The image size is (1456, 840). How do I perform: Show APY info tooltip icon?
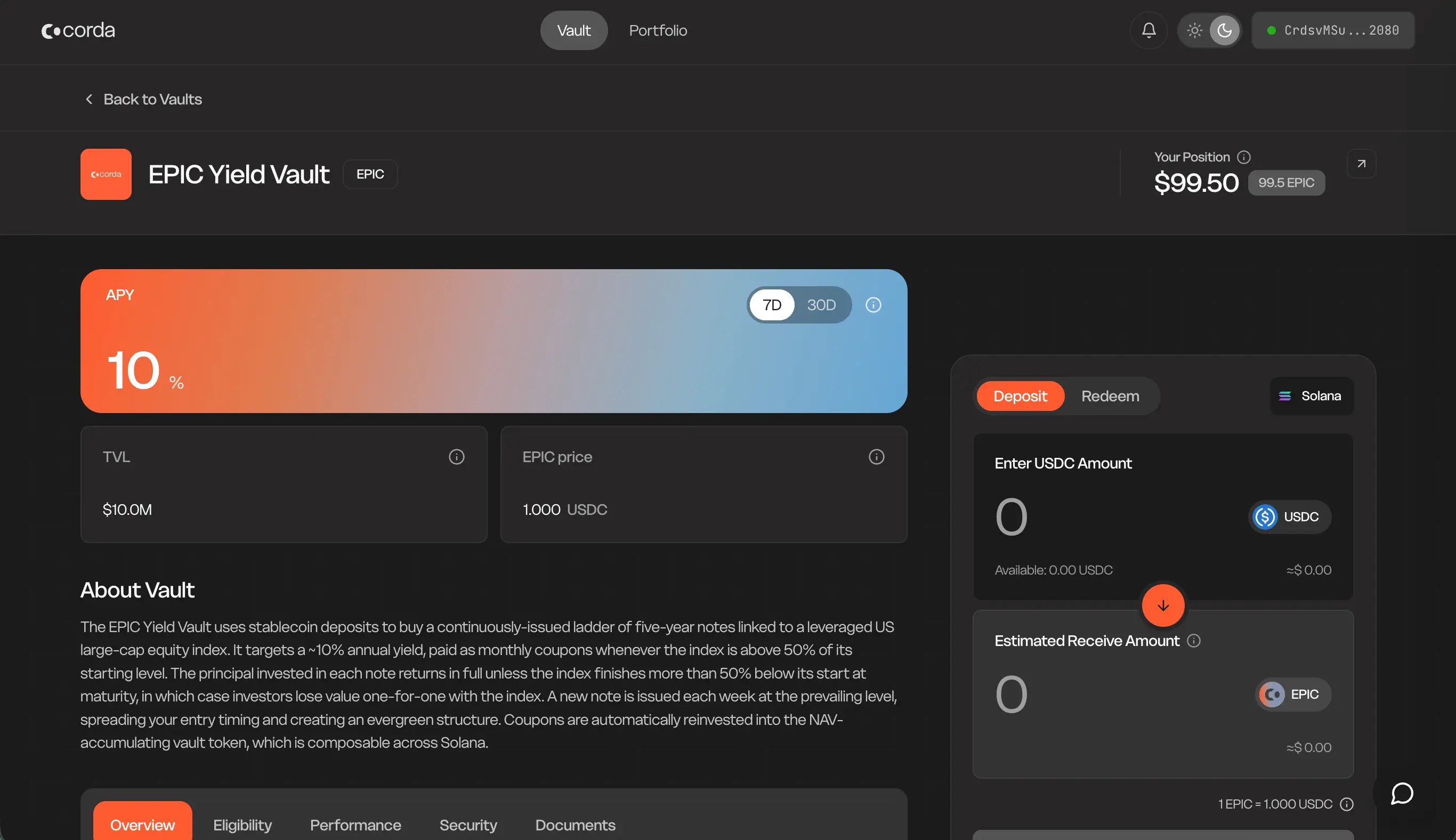pyautogui.click(x=873, y=305)
